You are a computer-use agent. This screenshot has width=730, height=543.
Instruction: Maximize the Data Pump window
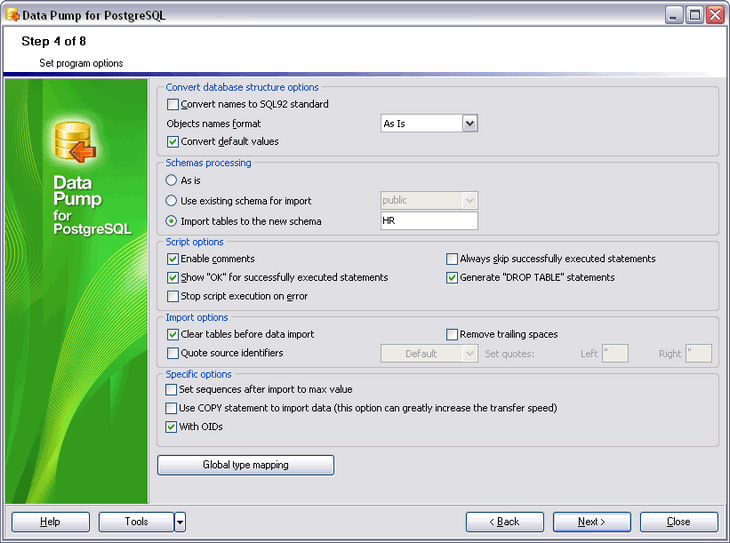tap(694, 14)
